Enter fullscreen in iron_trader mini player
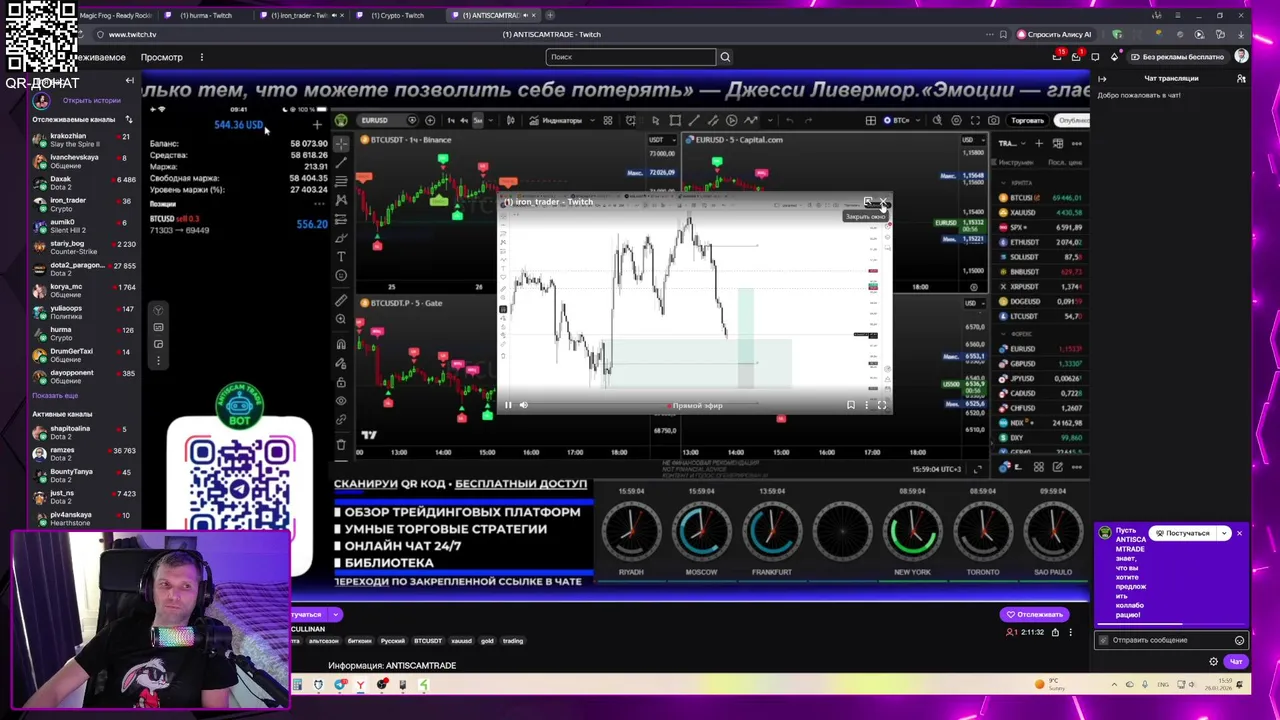 tap(882, 405)
